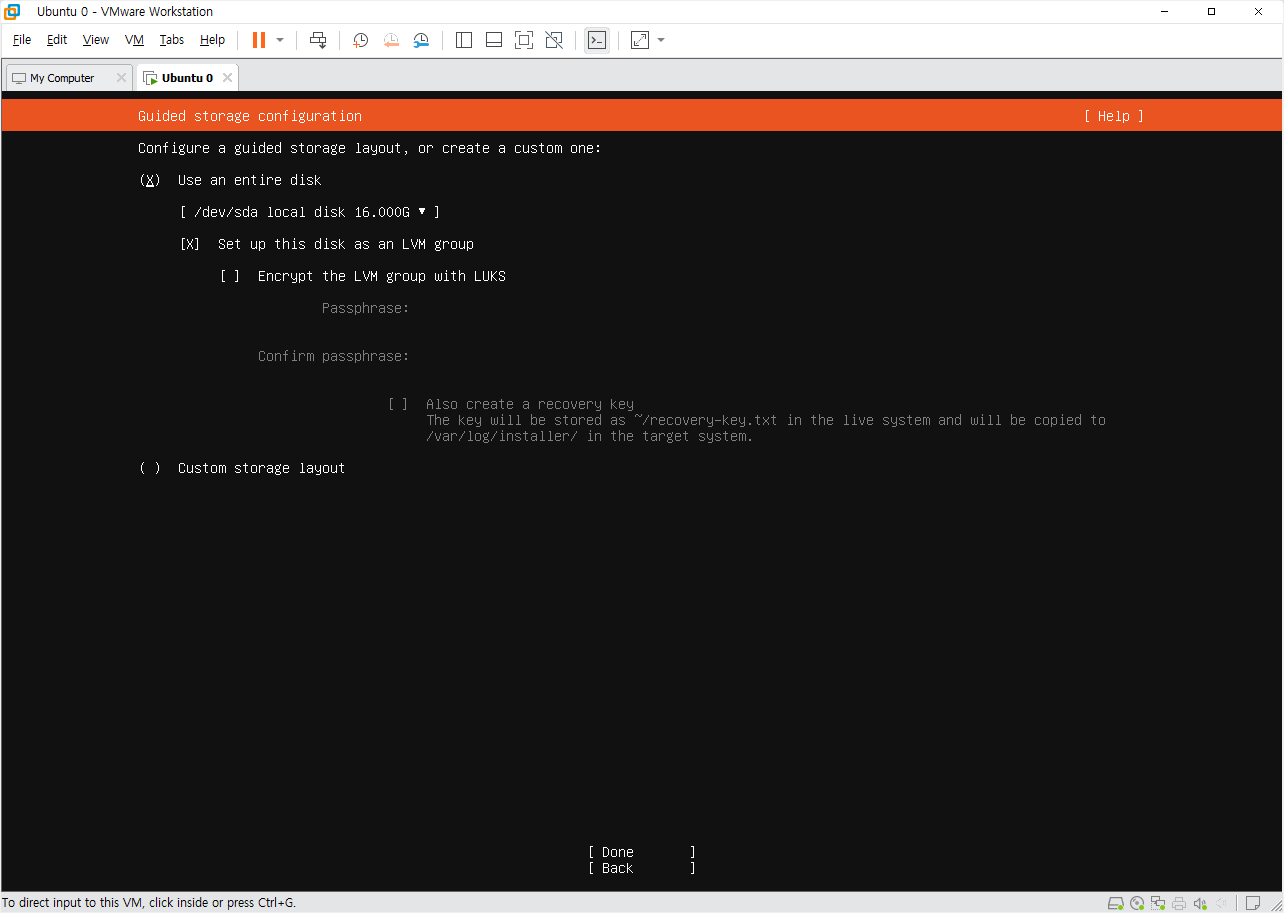Open the snapshot manager icon

(x=422, y=40)
